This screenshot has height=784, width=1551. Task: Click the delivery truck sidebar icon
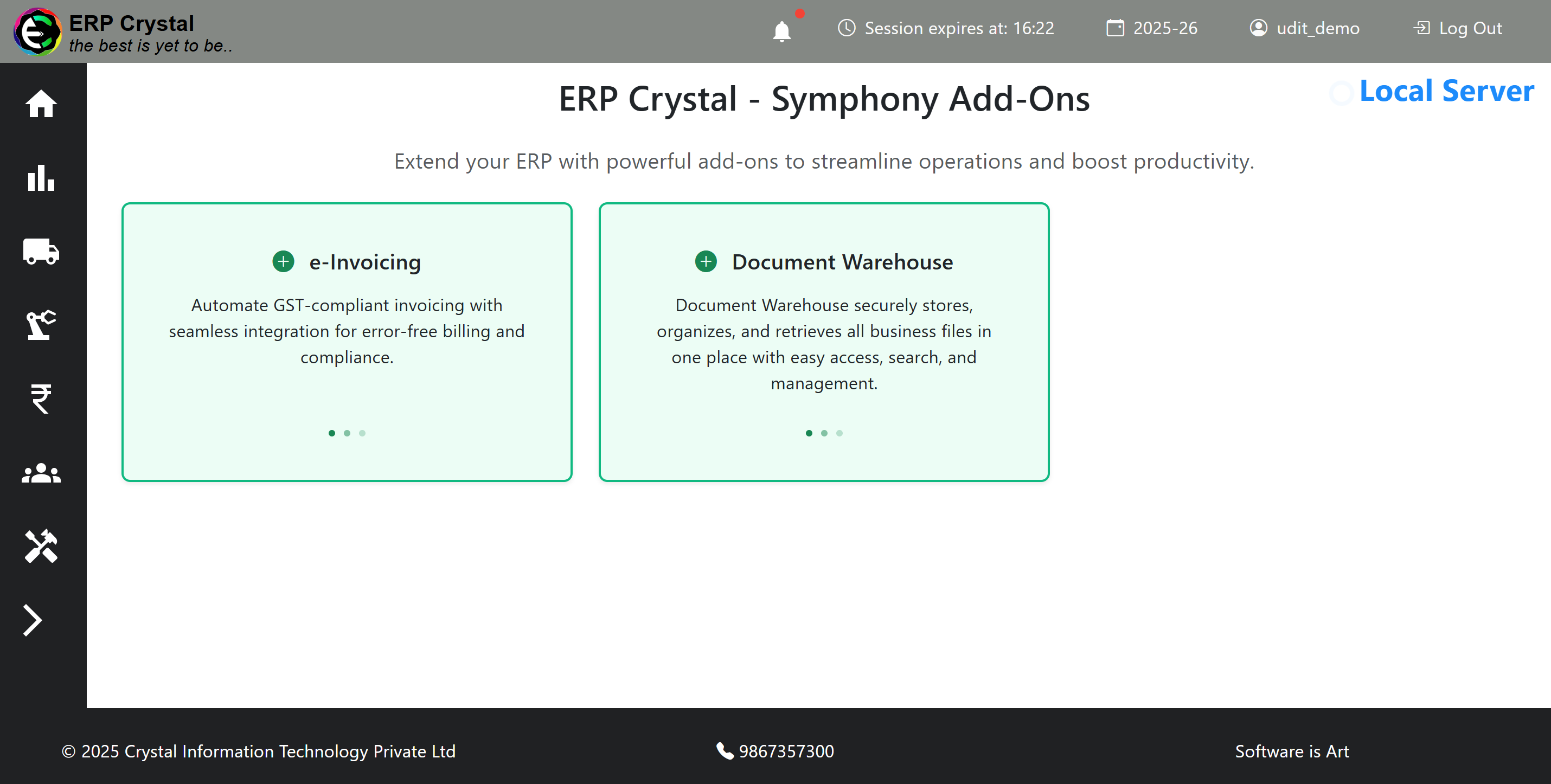41,251
